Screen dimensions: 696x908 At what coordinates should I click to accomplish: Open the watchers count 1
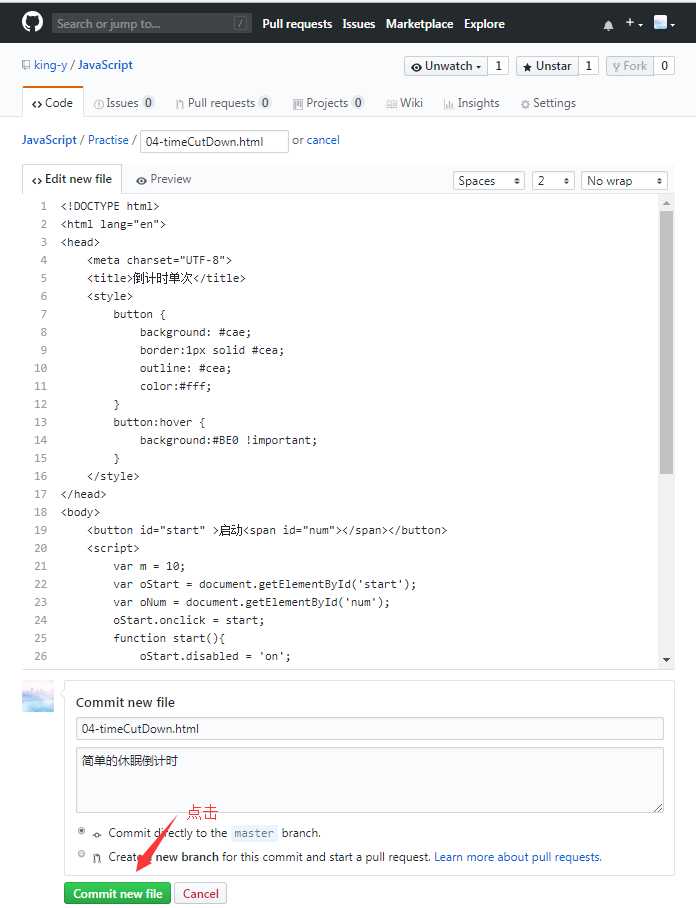point(498,66)
